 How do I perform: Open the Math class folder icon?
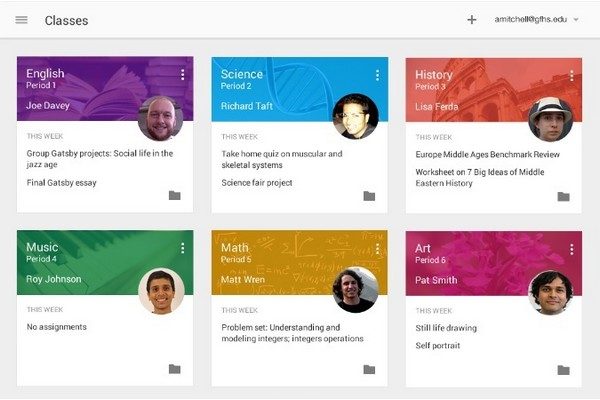(x=369, y=369)
